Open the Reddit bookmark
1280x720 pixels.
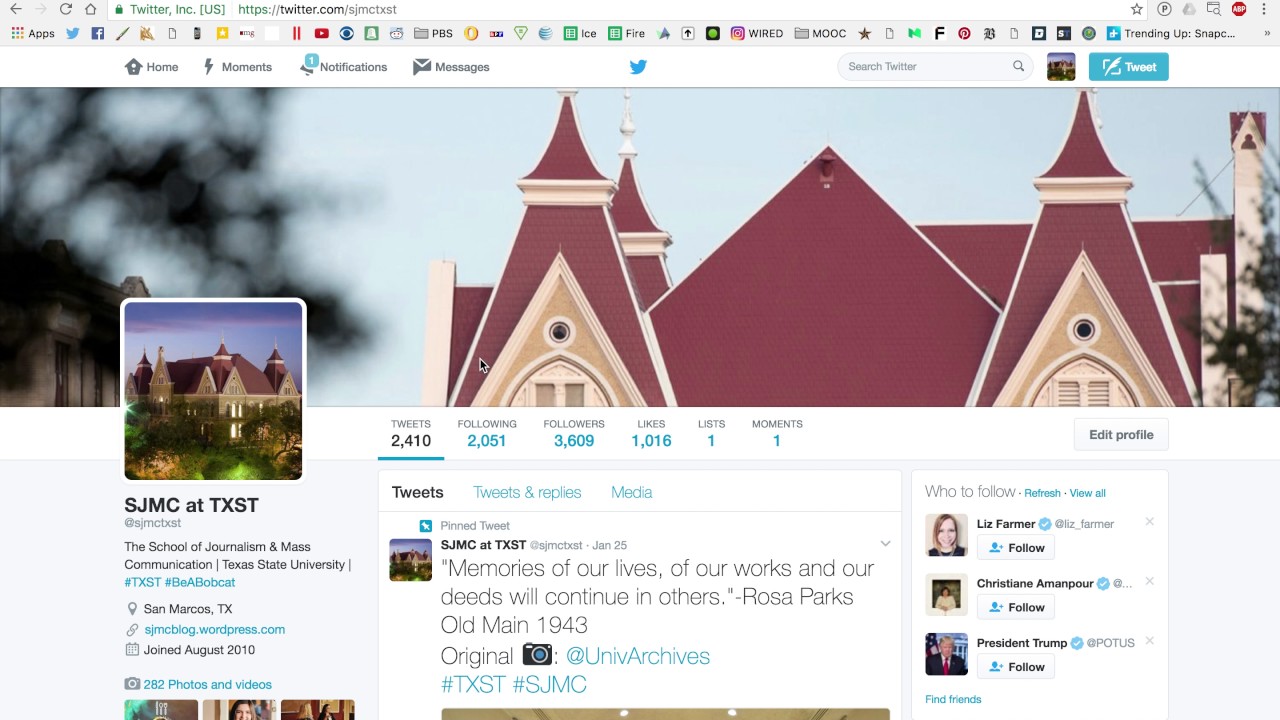coord(396,33)
